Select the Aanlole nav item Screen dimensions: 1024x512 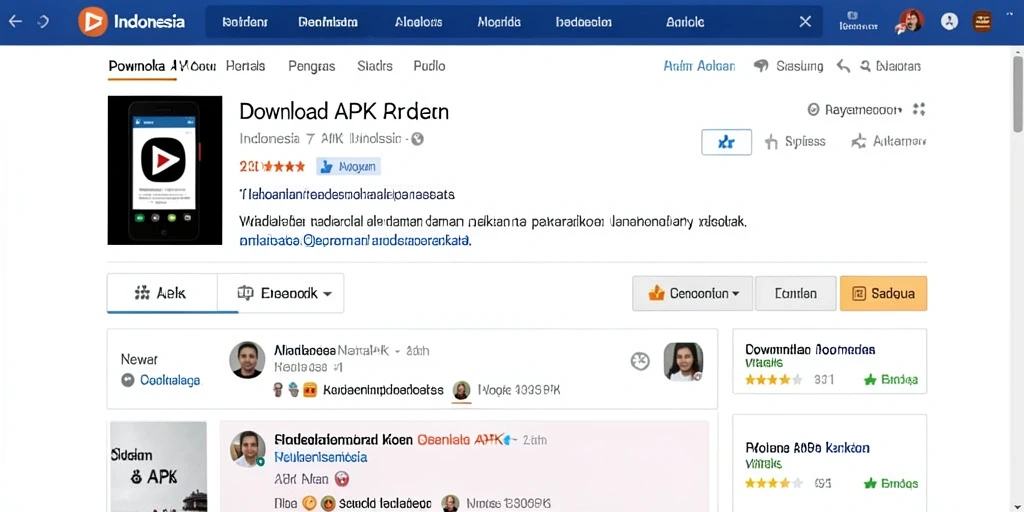[x=685, y=22]
